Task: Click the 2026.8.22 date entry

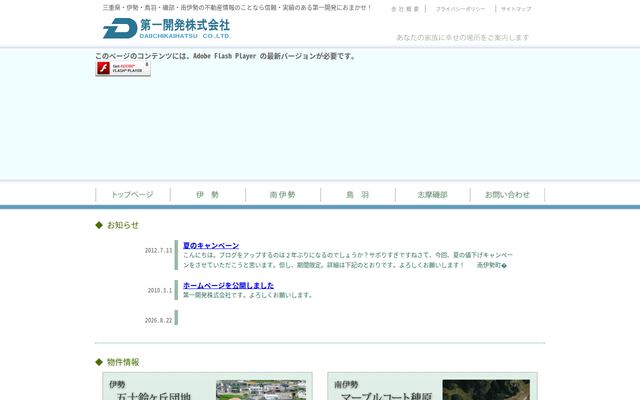Action: point(158,320)
